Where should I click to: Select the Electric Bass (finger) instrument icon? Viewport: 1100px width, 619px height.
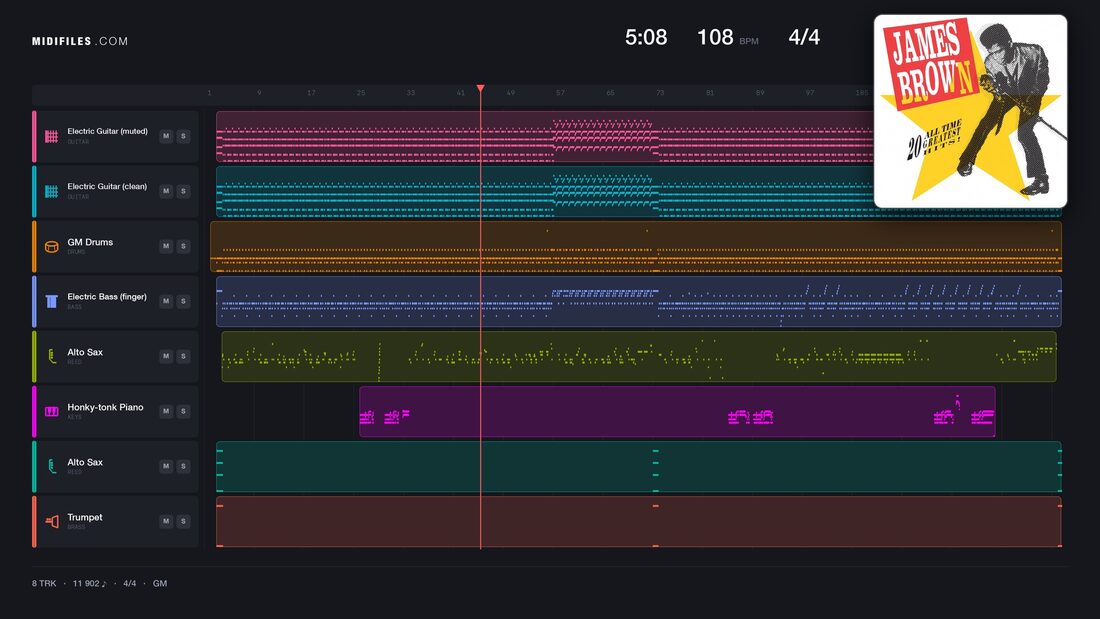(x=51, y=301)
